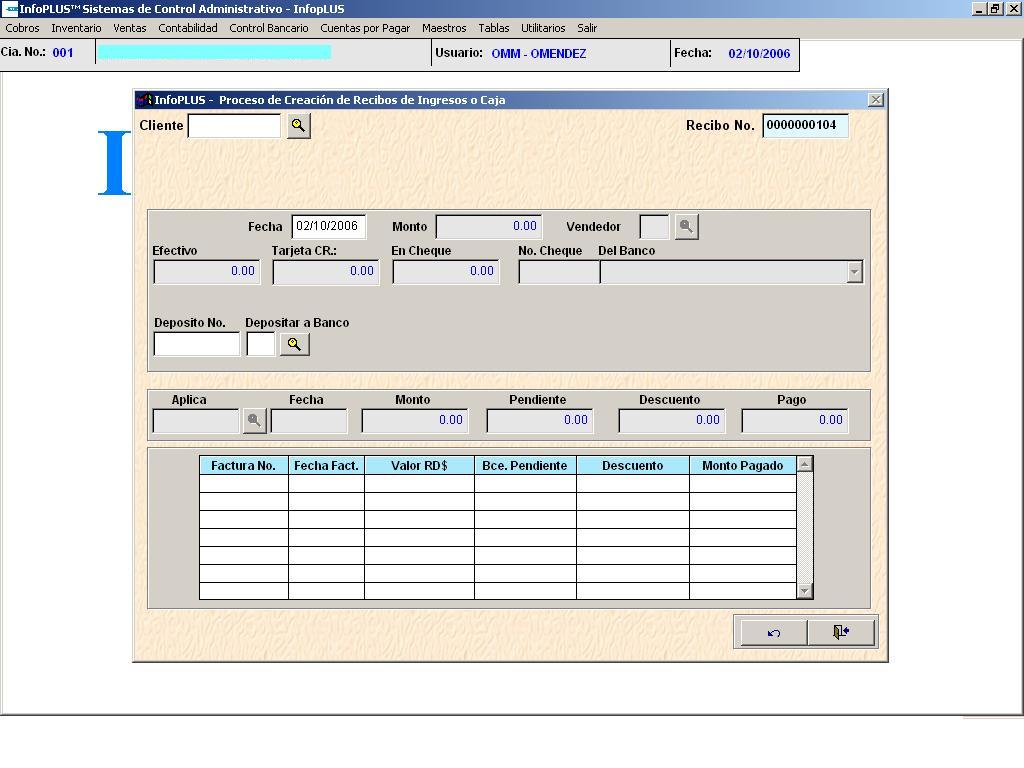Click the header date 02/10/2006
Screen dimensions: 1024x768
point(759,54)
